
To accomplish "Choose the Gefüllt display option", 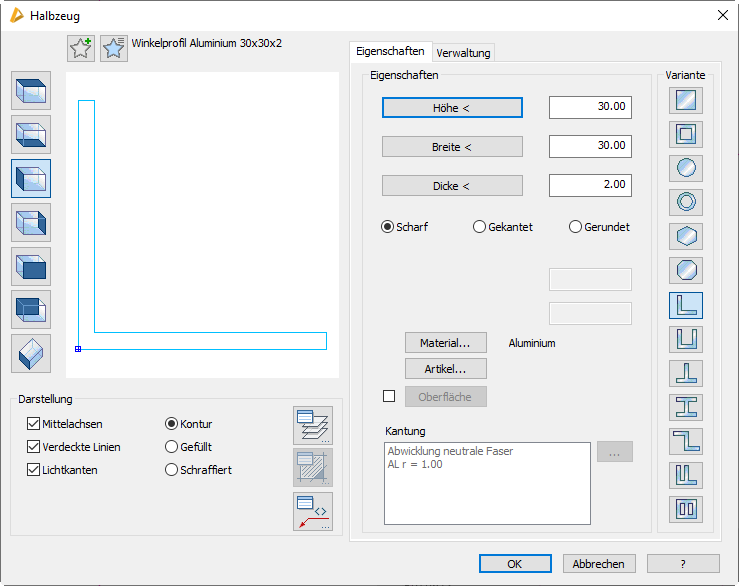I will point(171,447).
